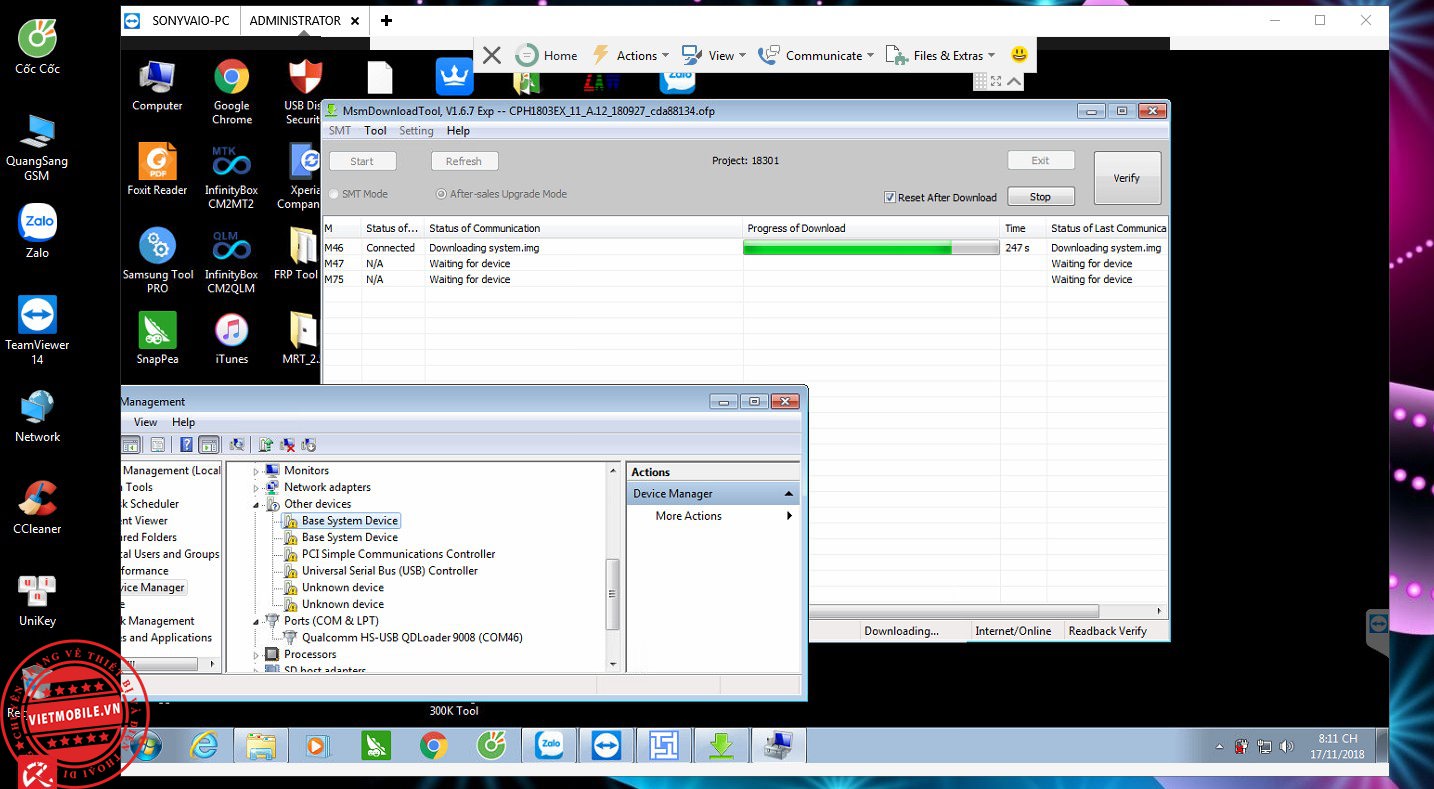The width and height of the screenshot is (1434, 789).
Task: Open Samsung Tool PRO shortcut
Action: click(x=158, y=261)
